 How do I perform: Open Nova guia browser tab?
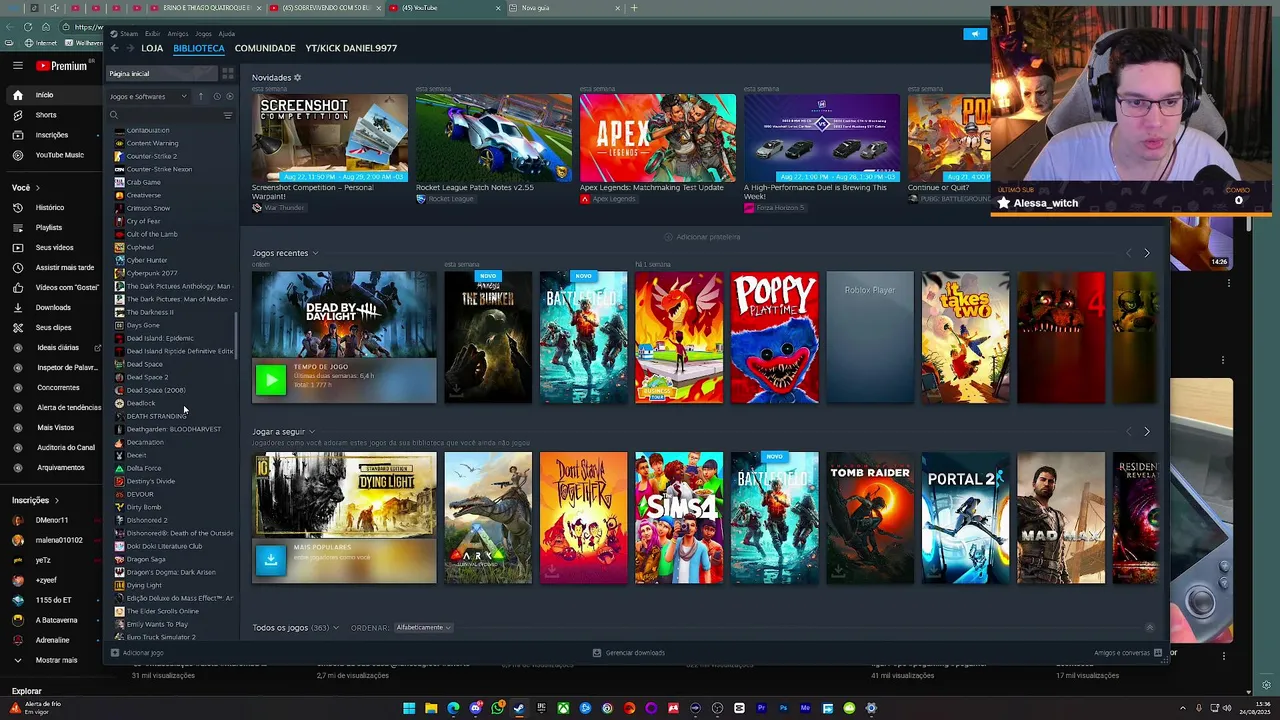pos(565,8)
